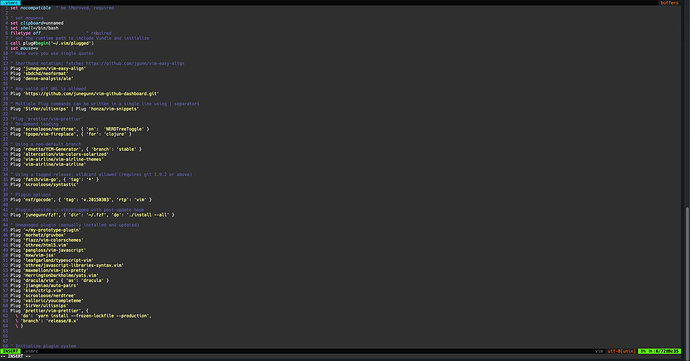The height and width of the screenshot is (361, 690).
Task: Click Plug 'nsf/gocode' line
Action: click(x=81, y=199)
